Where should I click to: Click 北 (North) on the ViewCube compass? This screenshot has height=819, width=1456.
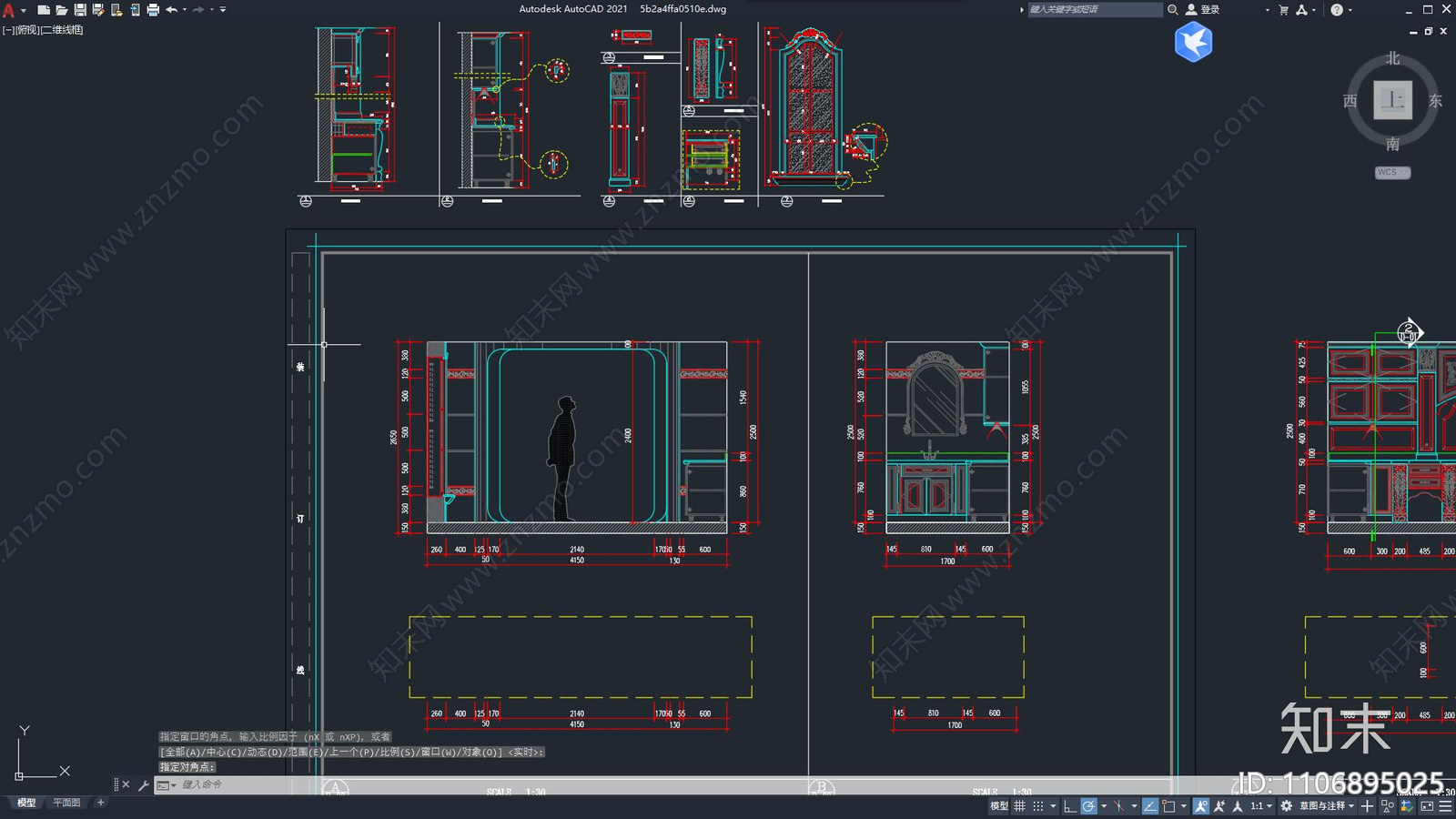click(x=1392, y=58)
